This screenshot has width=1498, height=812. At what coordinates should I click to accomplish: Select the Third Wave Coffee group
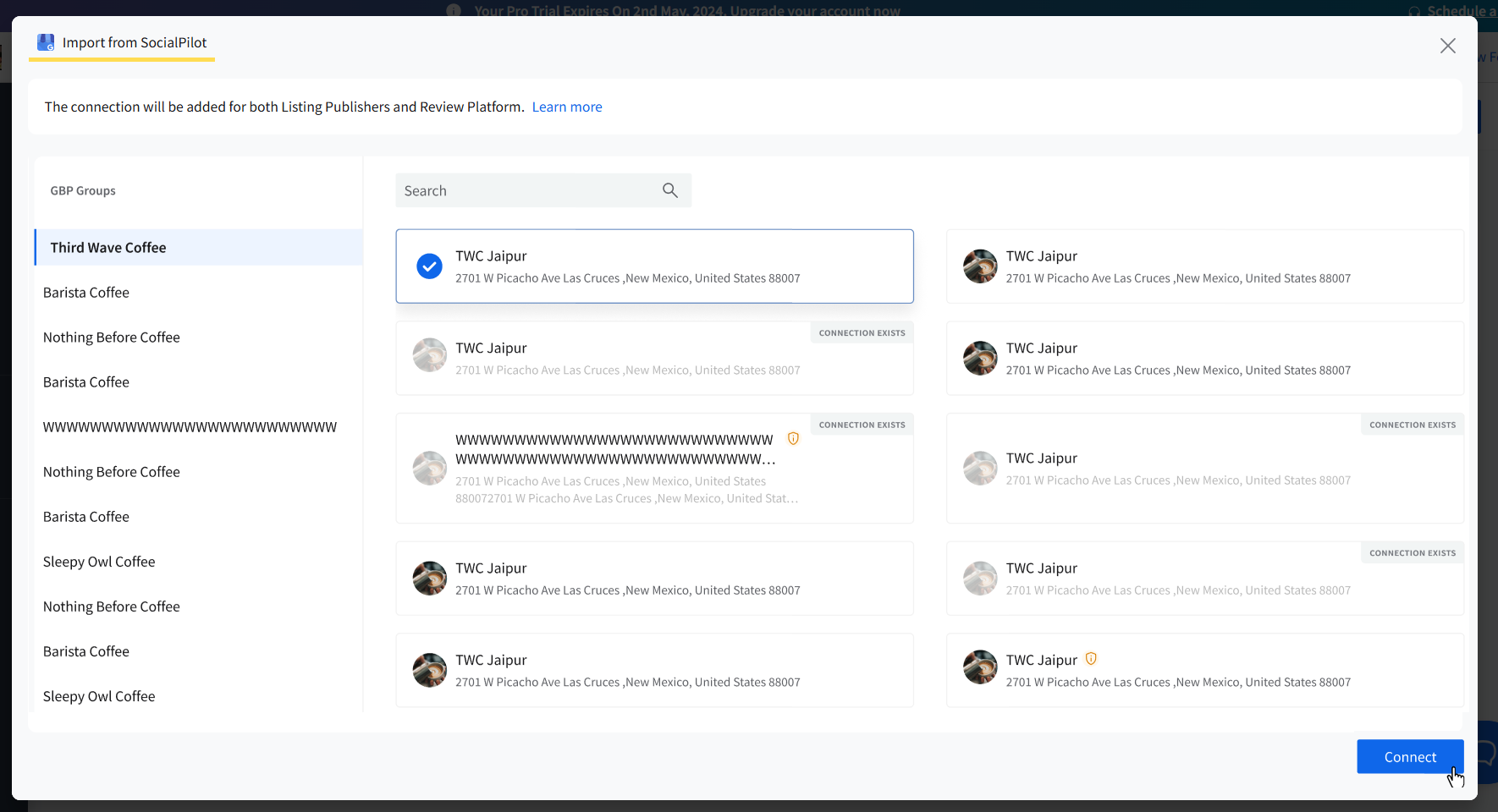click(199, 247)
